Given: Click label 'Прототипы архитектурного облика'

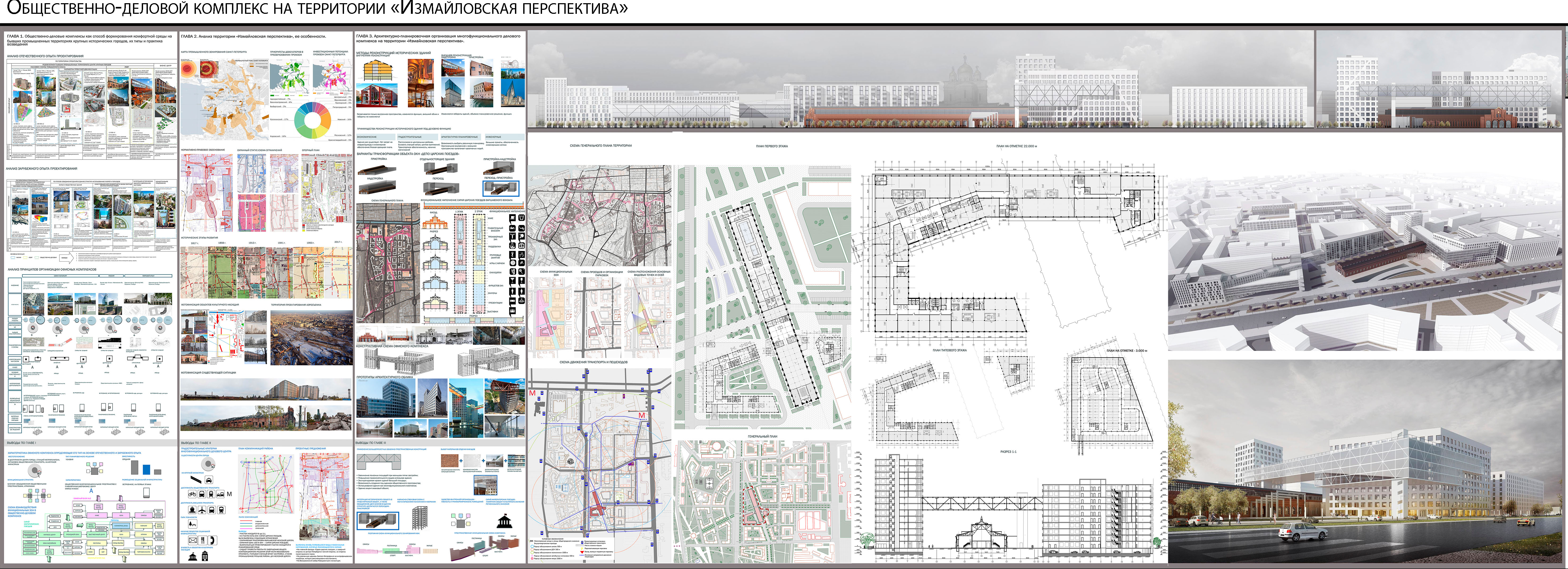Looking at the screenshot, I should 385,377.
